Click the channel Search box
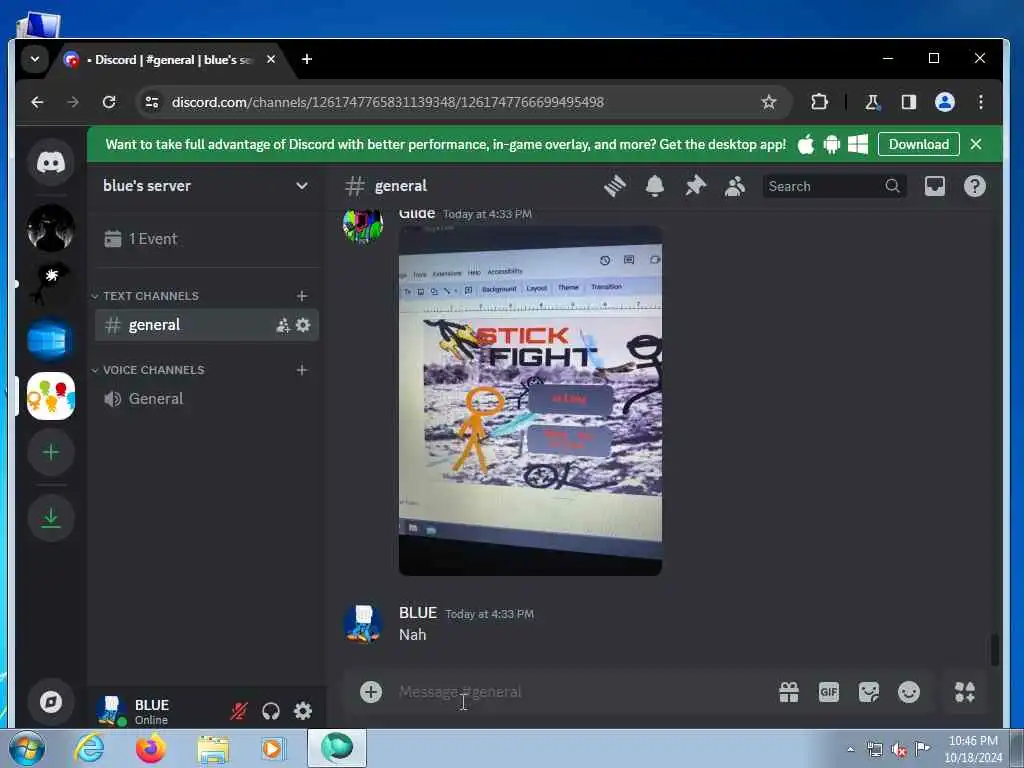This screenshot has height=768, width=1024. 834,186
